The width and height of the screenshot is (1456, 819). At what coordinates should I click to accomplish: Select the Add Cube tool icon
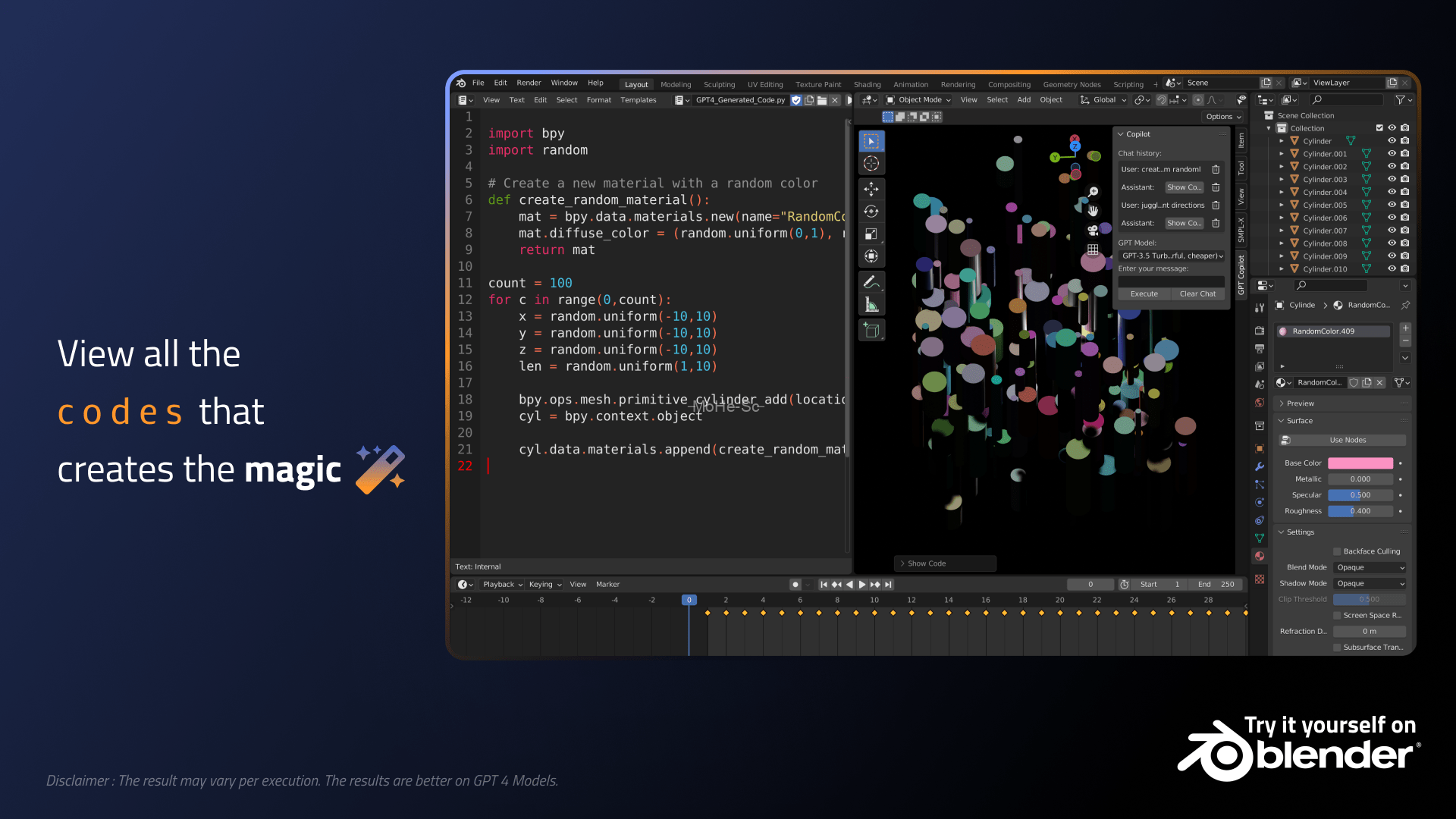coord(871,331)
